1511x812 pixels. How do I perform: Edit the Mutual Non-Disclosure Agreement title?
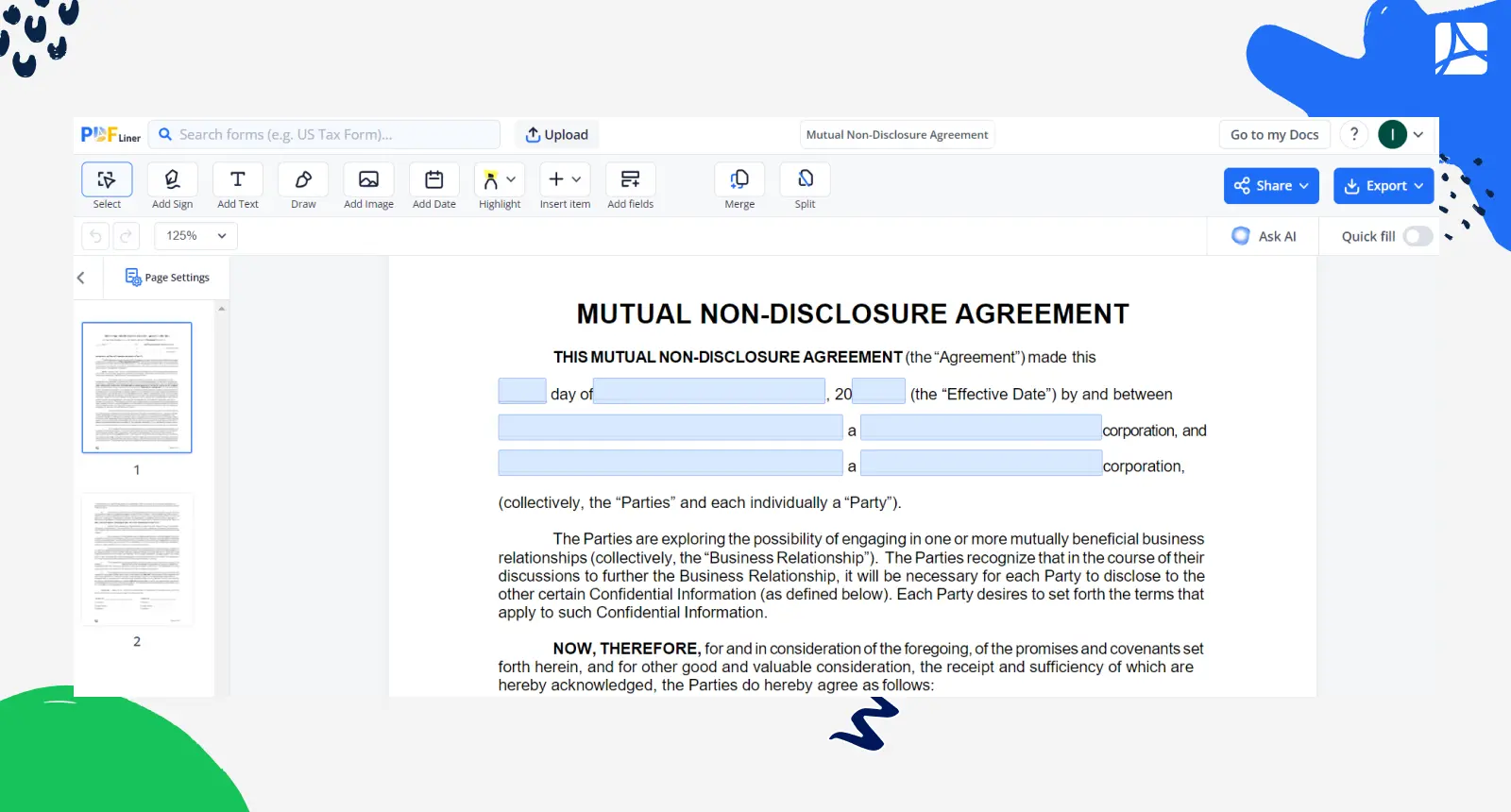tap(897, 135)
